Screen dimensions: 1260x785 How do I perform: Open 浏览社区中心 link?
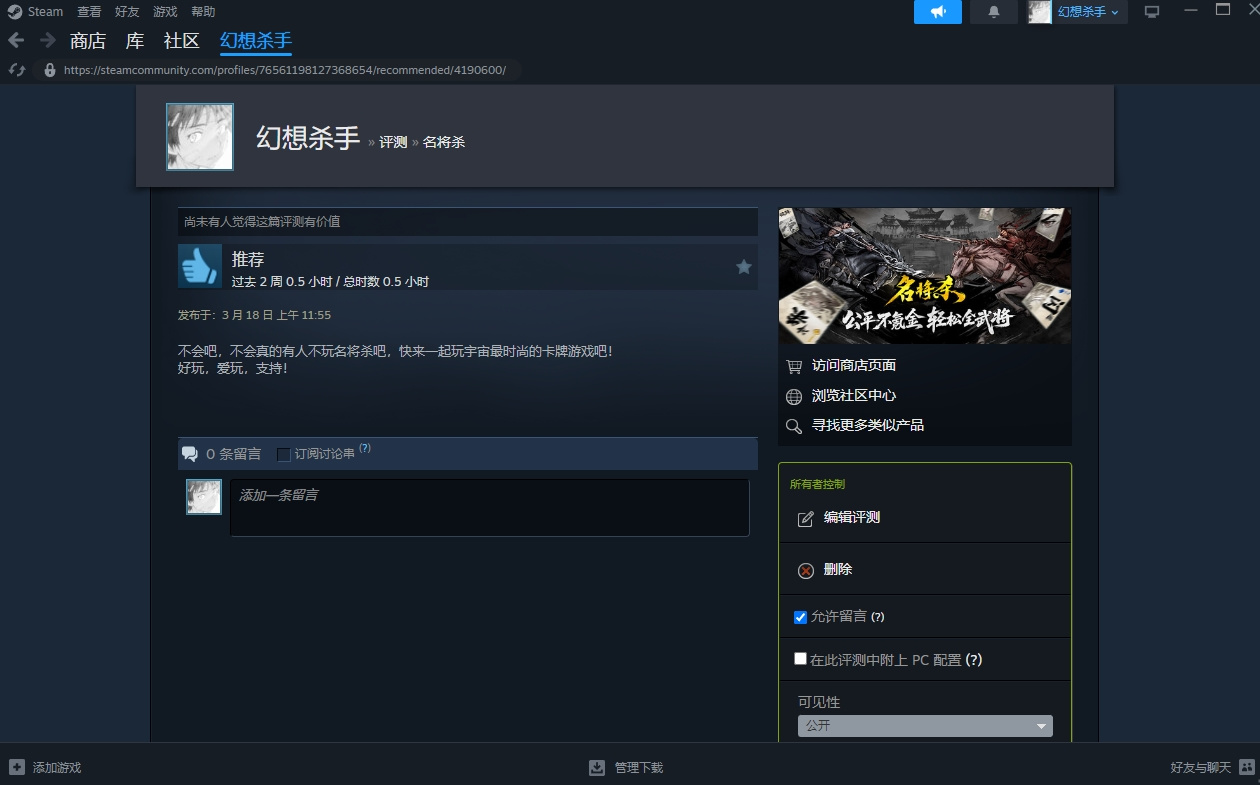pyautogui.click(x=854, y=396)
